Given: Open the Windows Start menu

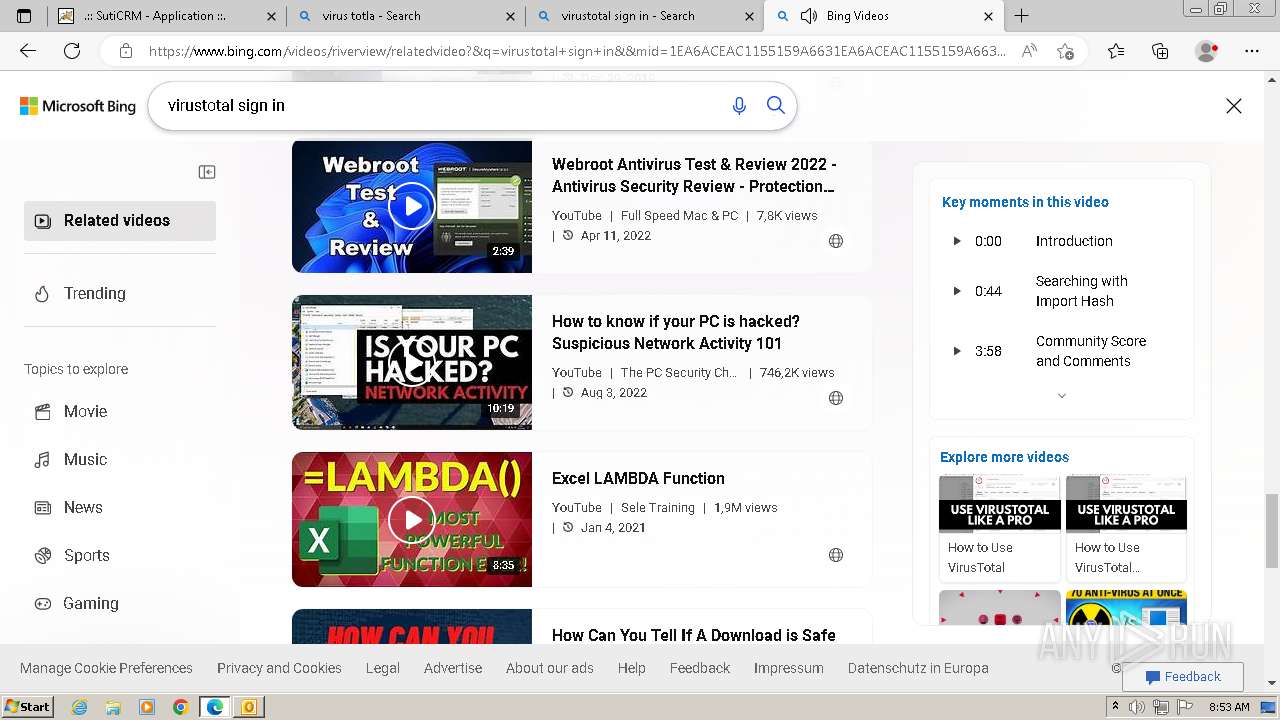Looking at the screenshot, I should pos(27,707).
